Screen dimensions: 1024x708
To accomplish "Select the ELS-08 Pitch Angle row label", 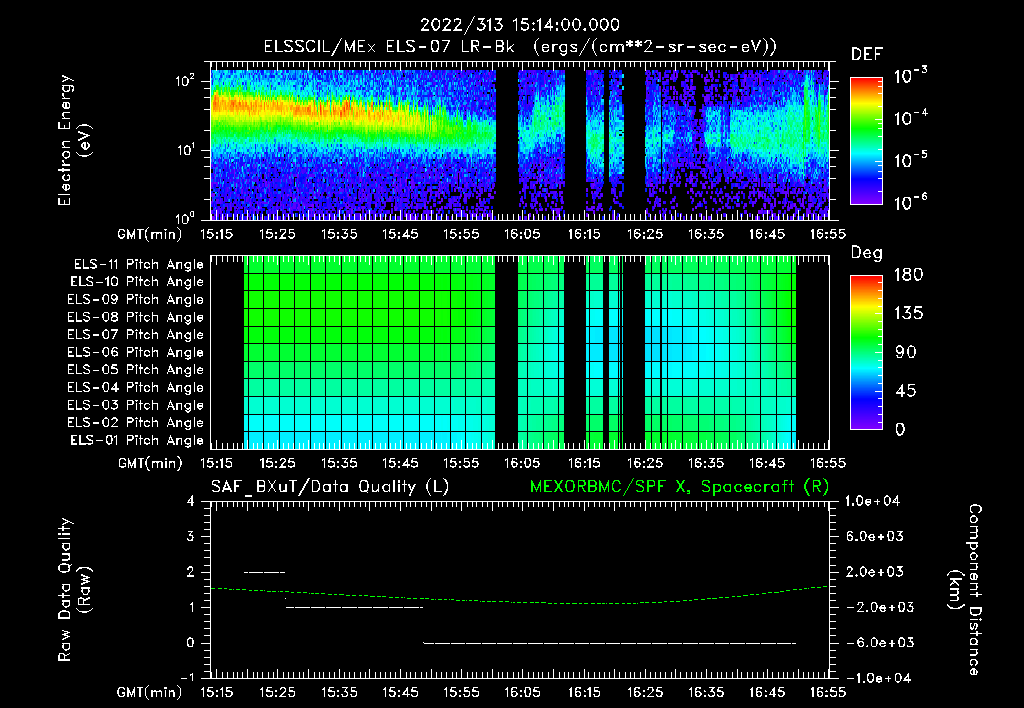I will point(136,317).
